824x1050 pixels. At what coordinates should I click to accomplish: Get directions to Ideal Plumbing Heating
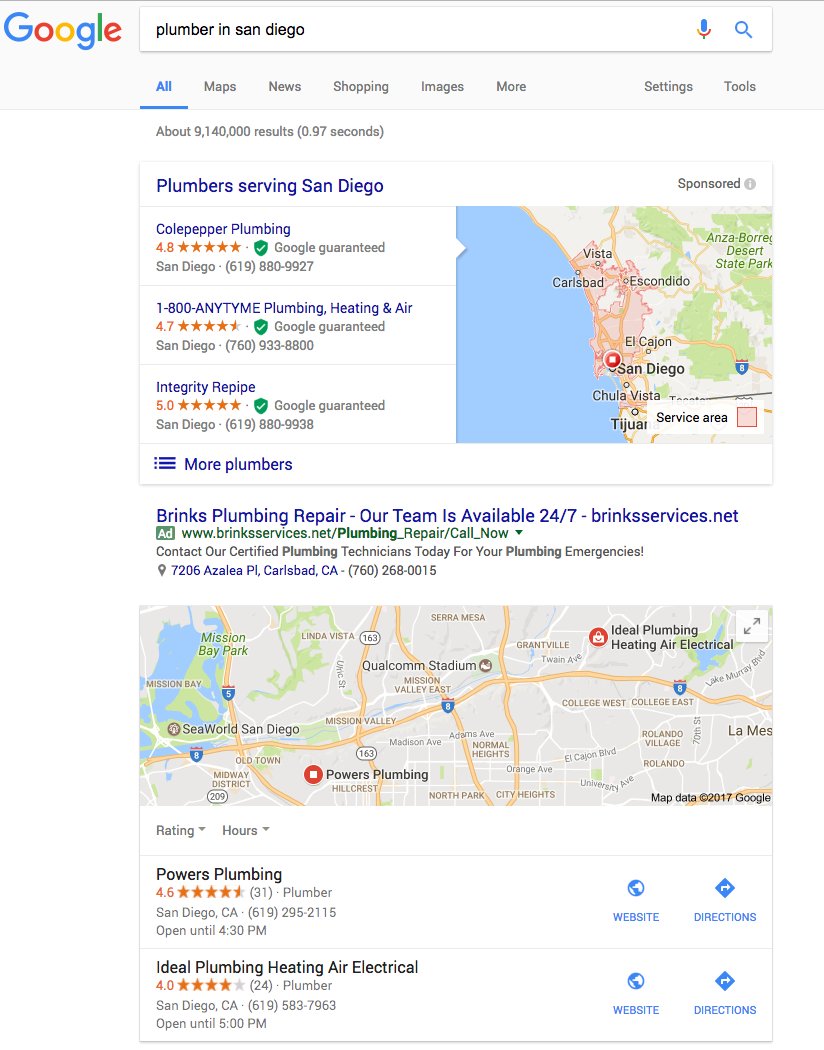[x=725, y=981]
